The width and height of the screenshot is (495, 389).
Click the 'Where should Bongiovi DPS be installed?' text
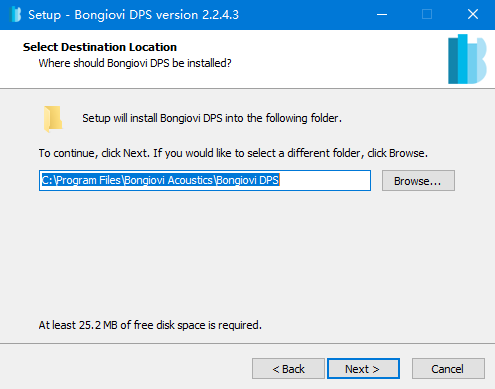point(135,63)
